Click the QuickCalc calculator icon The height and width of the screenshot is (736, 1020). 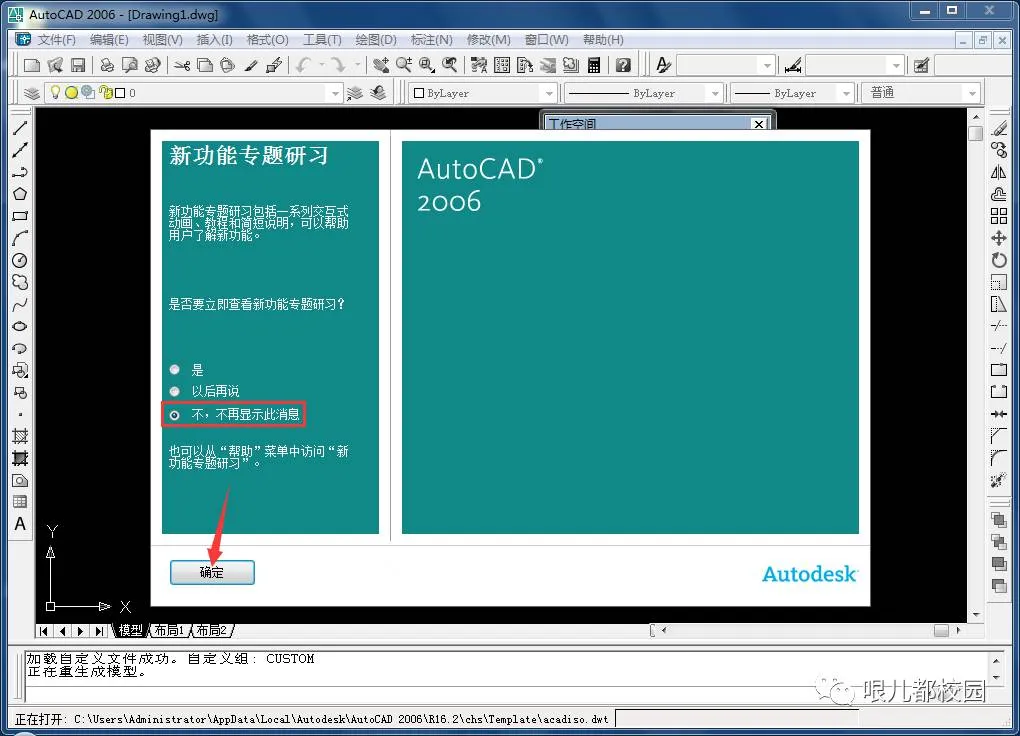tap(594, 65)
